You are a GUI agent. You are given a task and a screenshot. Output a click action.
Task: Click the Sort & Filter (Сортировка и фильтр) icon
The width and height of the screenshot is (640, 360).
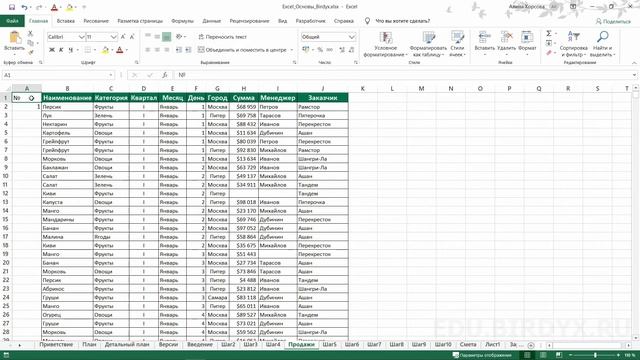(573, 37)
